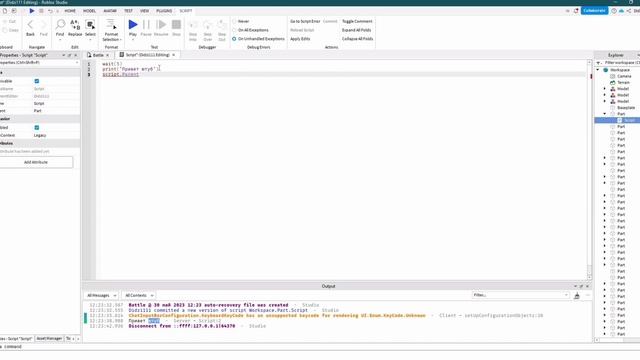Expand the third Model node in Explorer
Viewport: 640px width, 360px height.
point(605,101)
